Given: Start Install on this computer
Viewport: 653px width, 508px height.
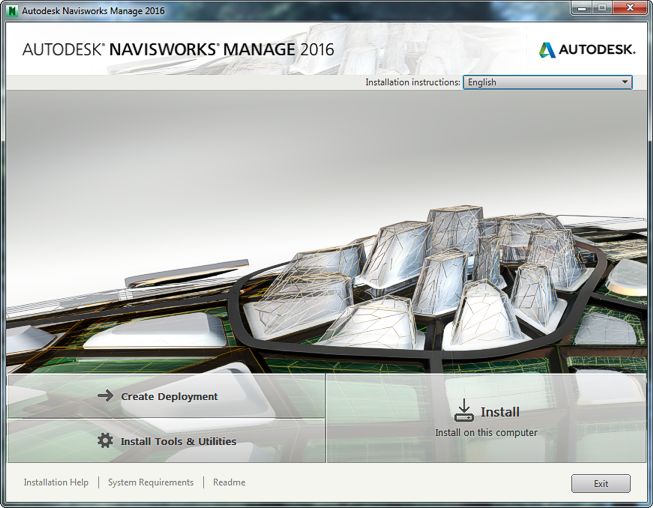Looking at the screenshot, I should 486,418.
